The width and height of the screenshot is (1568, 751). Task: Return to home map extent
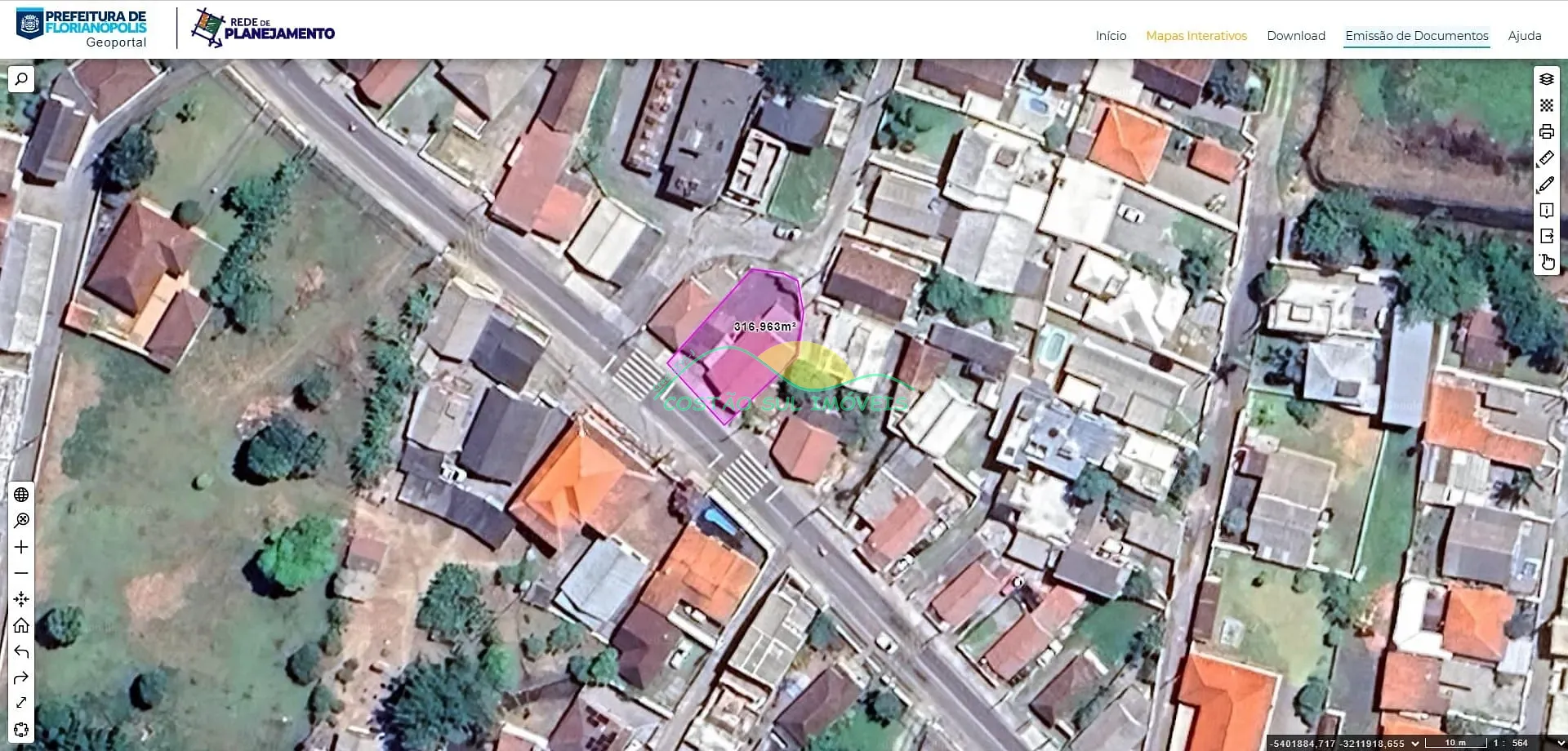[21, 625]
